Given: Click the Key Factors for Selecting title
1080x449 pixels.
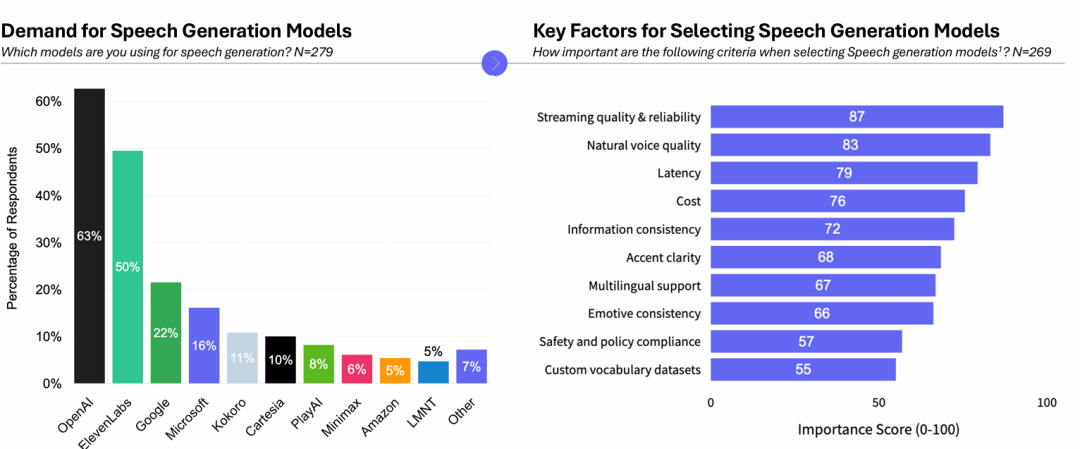Looking at the screenshot, I should coord(766,32).
